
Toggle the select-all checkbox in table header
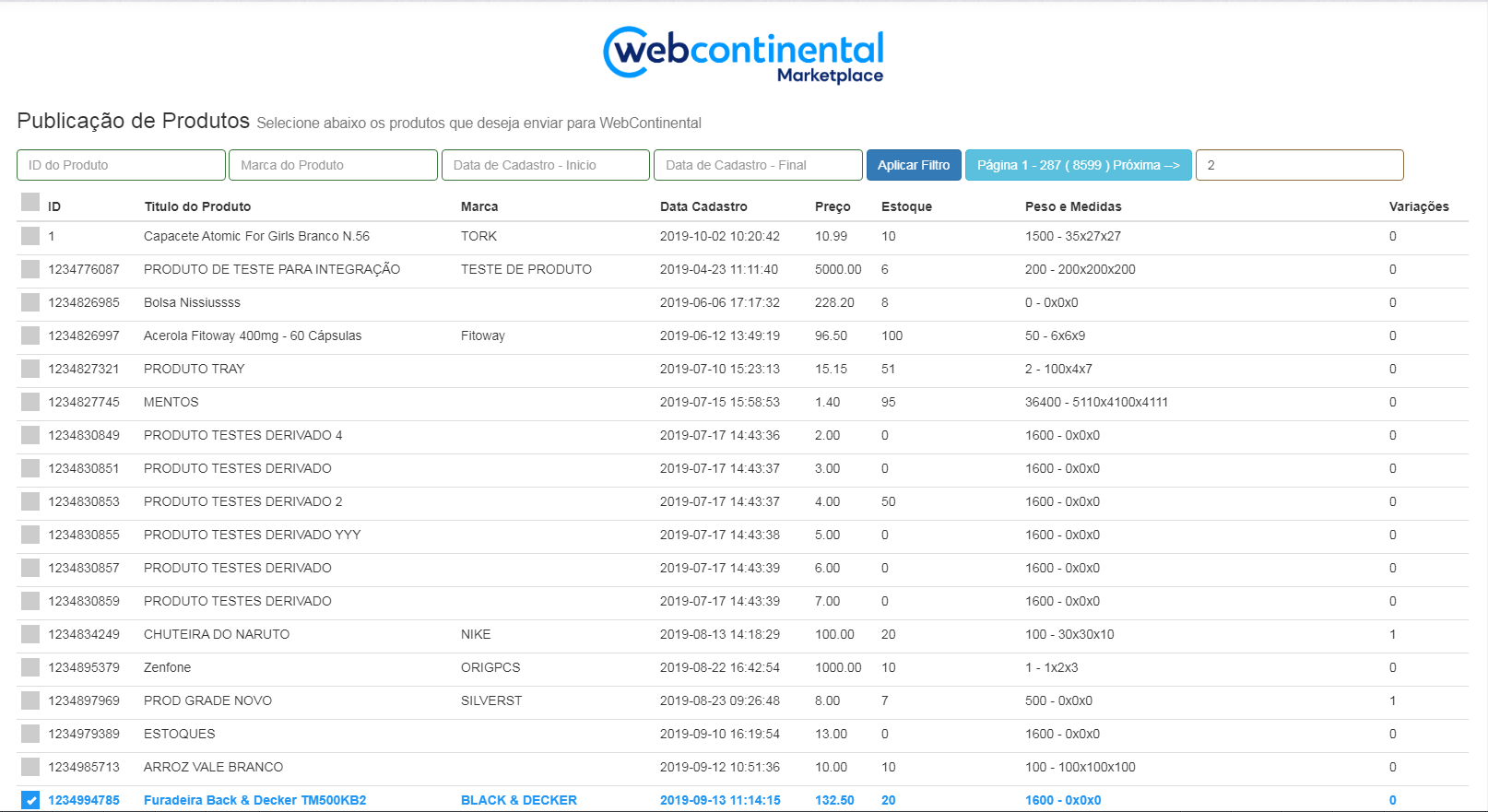click(x=30, y=202)
